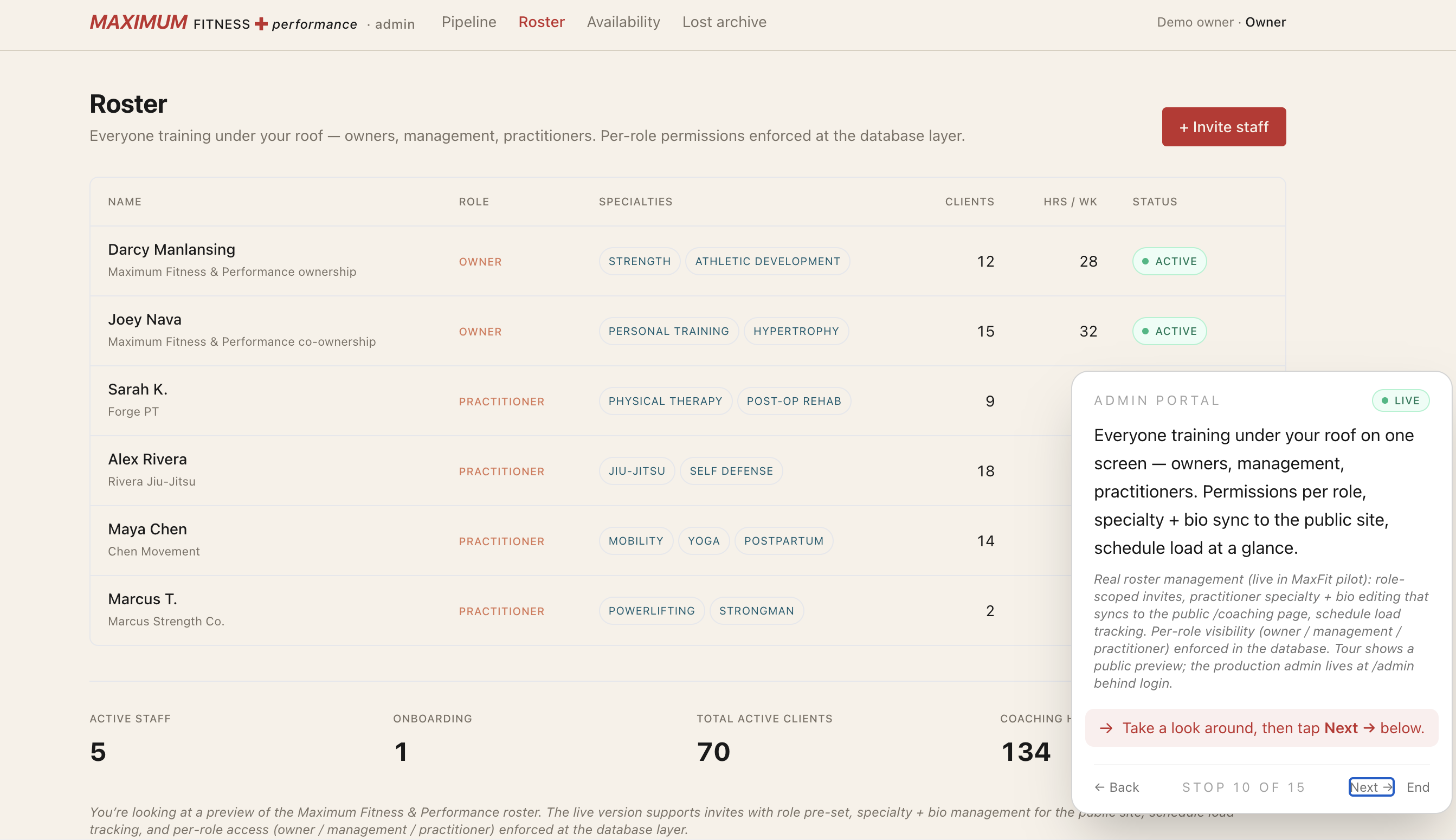Click the Maximum Fitness + performance logo
The height and width of the screenshot is (840, 1456).
pos(223,23)
